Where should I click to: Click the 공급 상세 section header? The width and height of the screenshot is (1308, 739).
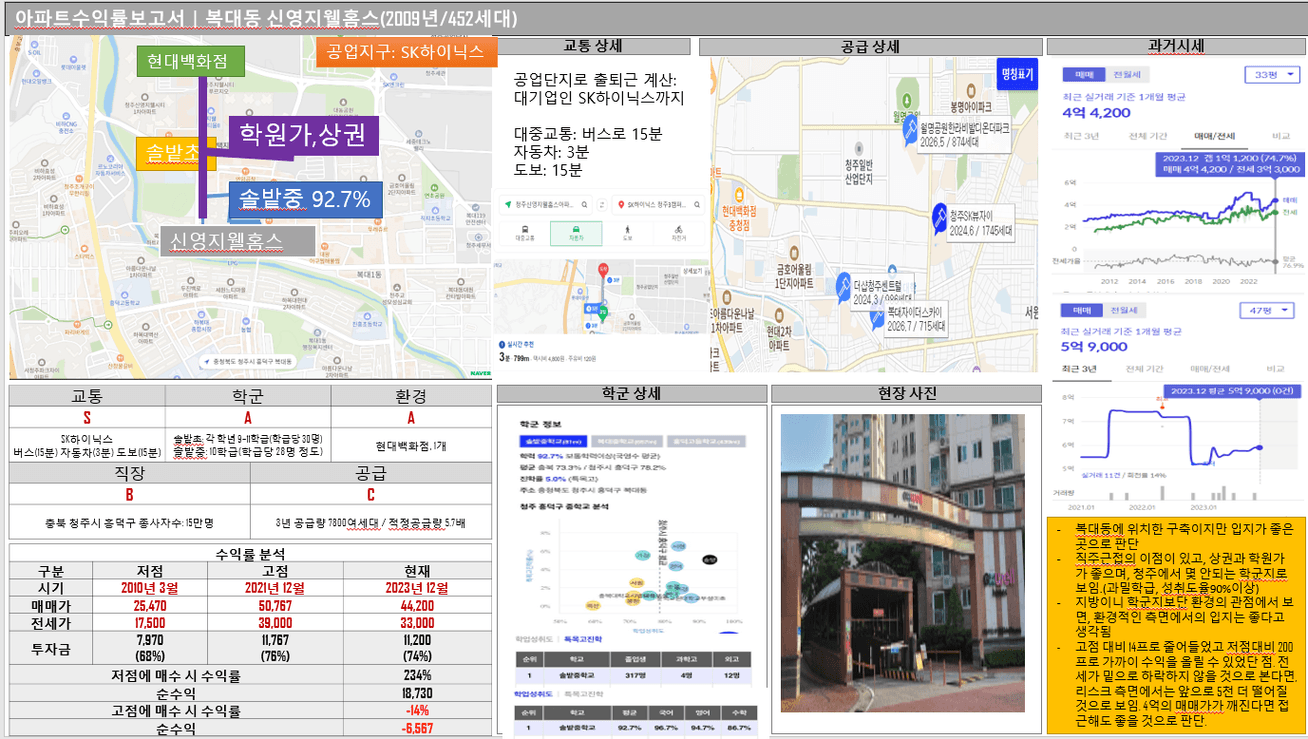click(870, 46)
